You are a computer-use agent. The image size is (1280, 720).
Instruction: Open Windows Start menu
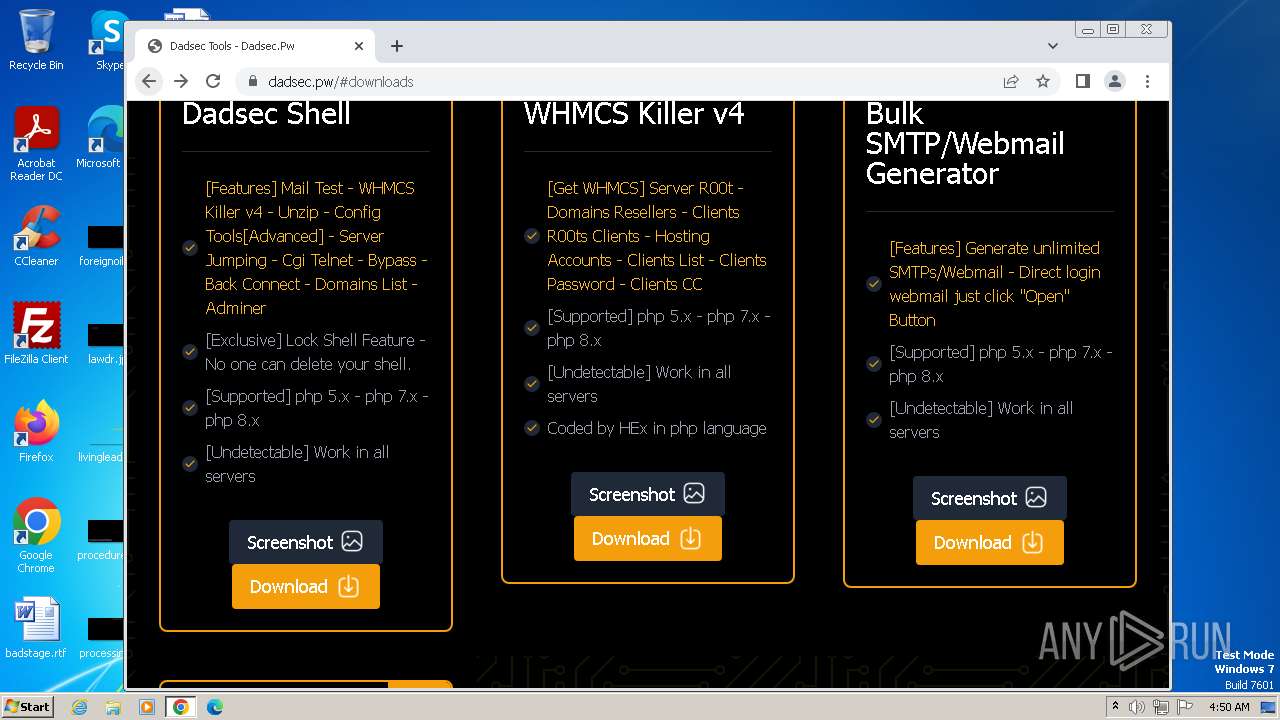tap(27, 706)
